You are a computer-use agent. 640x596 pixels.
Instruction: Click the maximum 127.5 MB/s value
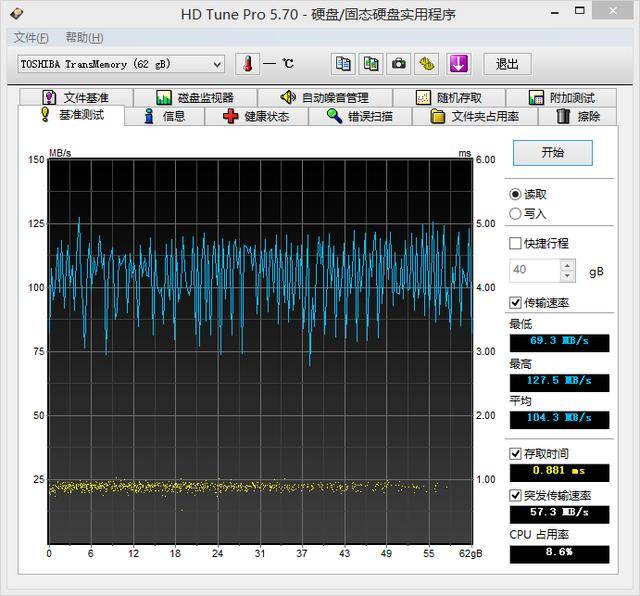[559, 383]
